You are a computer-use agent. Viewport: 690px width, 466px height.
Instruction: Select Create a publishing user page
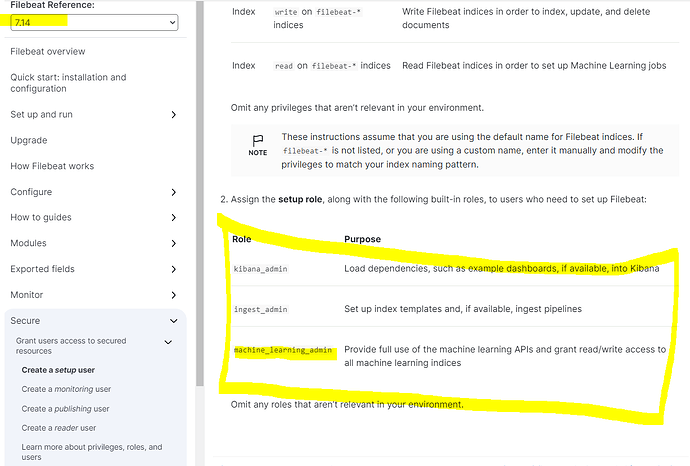point(65,409)
